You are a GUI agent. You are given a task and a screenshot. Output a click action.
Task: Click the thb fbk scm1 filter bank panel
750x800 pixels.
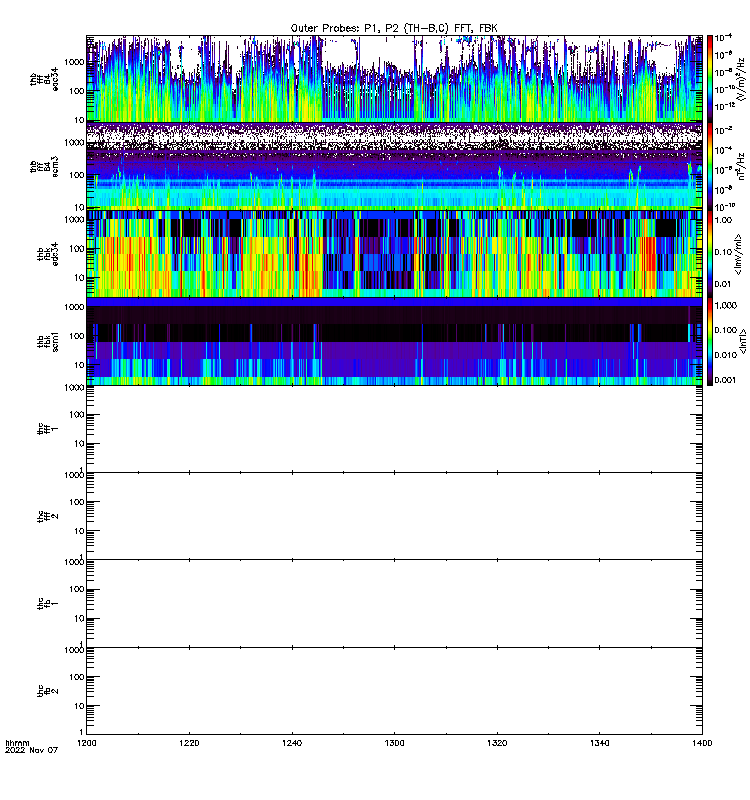pos(394,341)
